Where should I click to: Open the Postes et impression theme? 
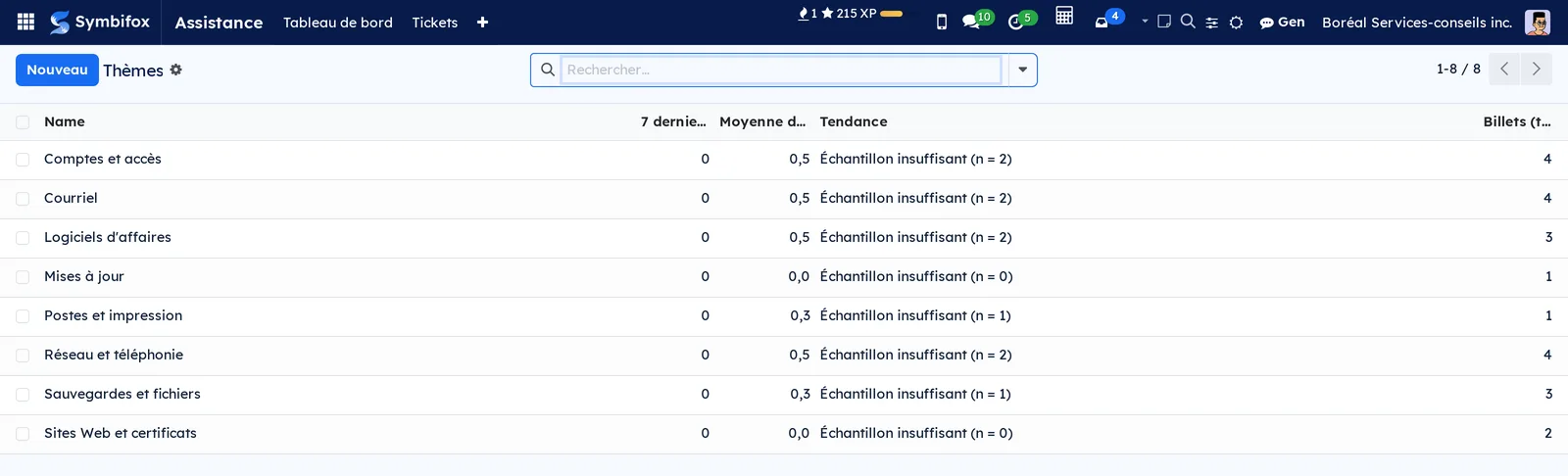(114, 315)
